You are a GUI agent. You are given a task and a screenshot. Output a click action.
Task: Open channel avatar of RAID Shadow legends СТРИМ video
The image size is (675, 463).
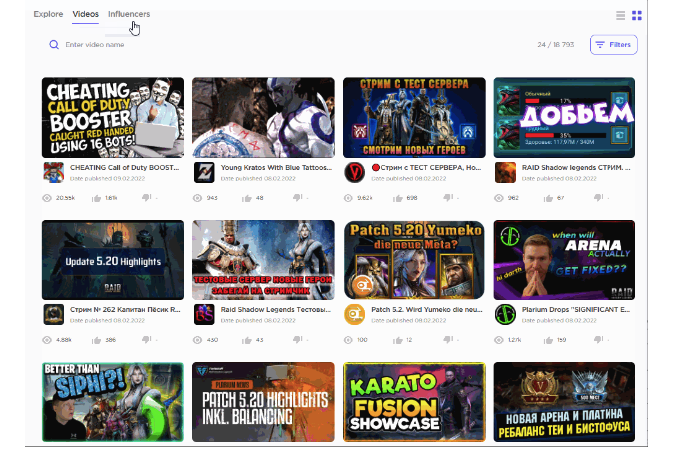pyautogui.click(x=505, y=173)
